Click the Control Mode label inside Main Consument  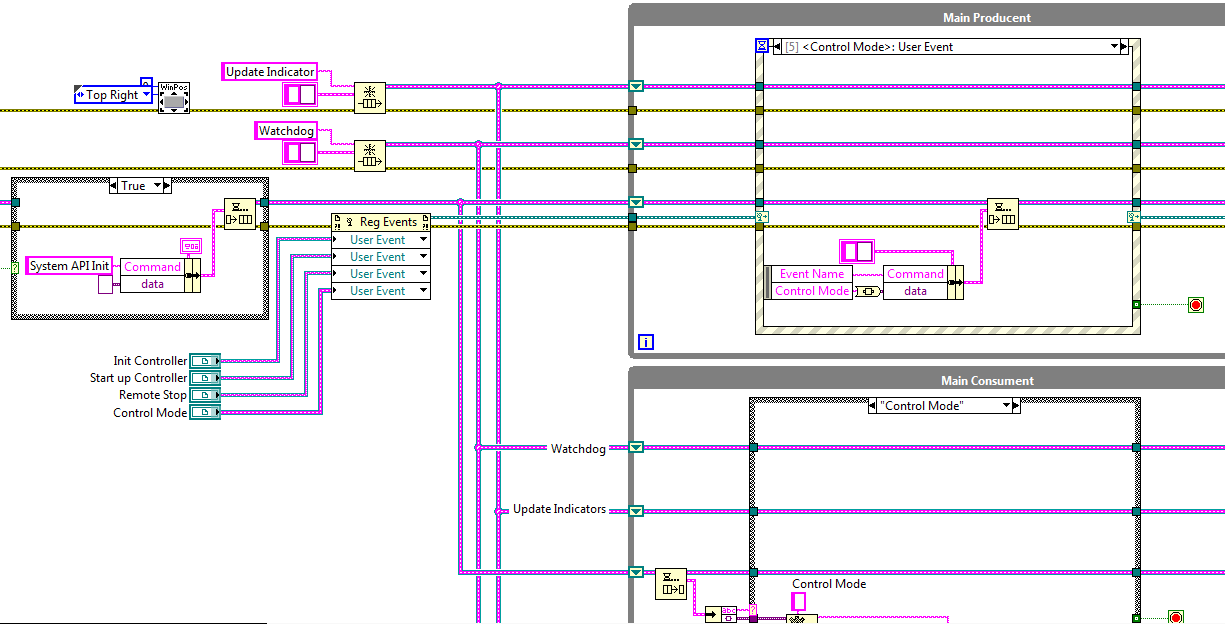click(x=829, y=584)
